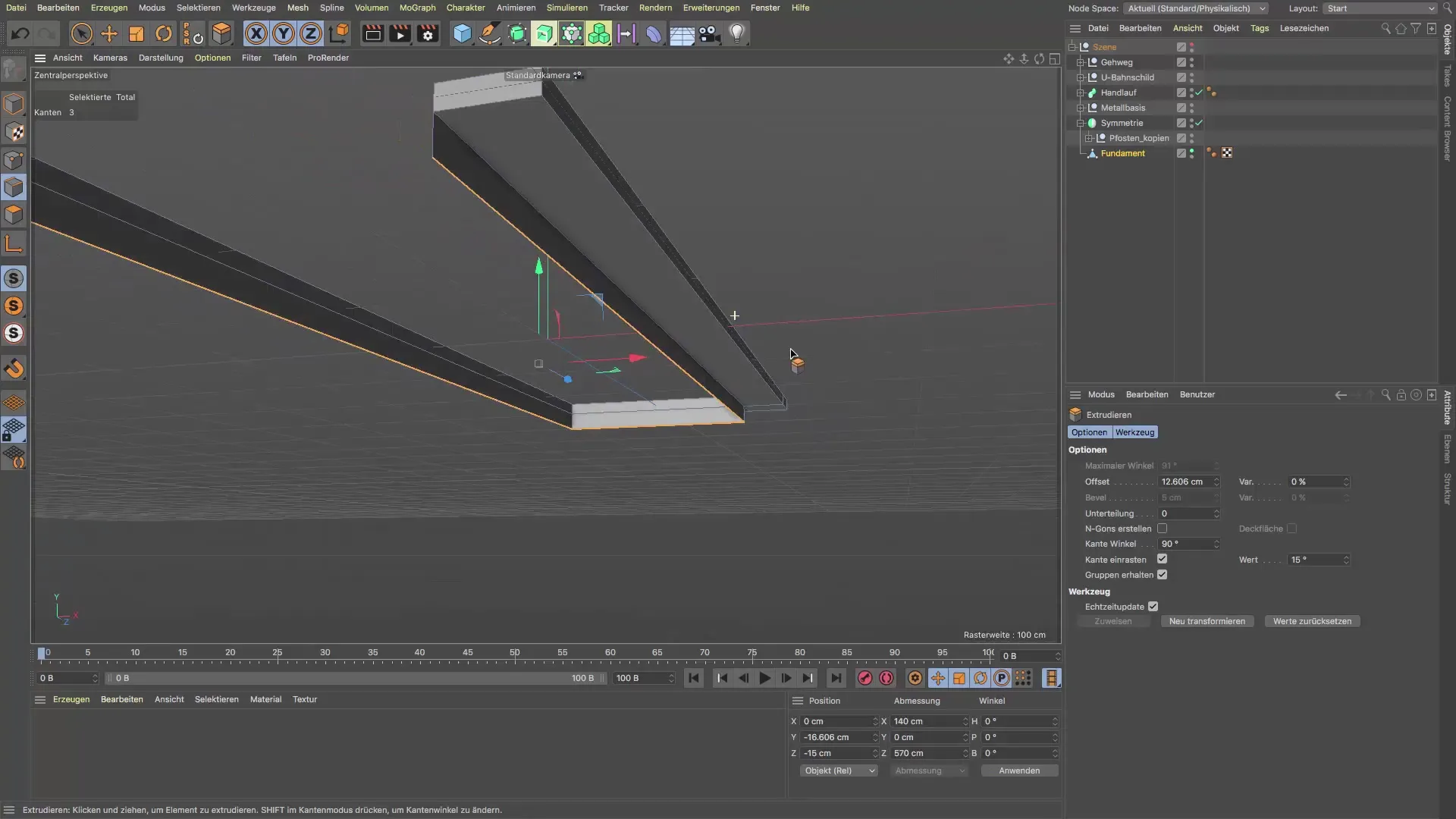The image size is (1456, 819).
Task: Click Render View clapperboard icon
Action: click(372, 33)
